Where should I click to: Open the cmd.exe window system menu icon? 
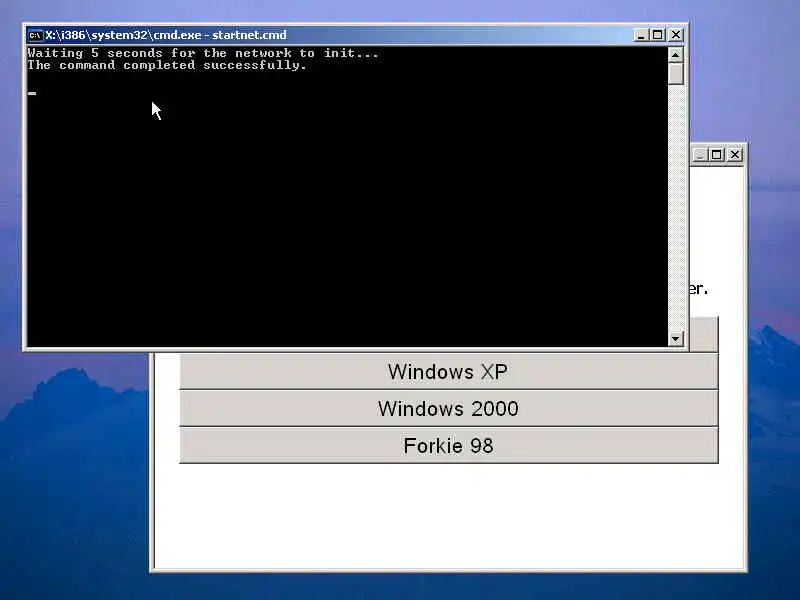(x=35, y=35)
